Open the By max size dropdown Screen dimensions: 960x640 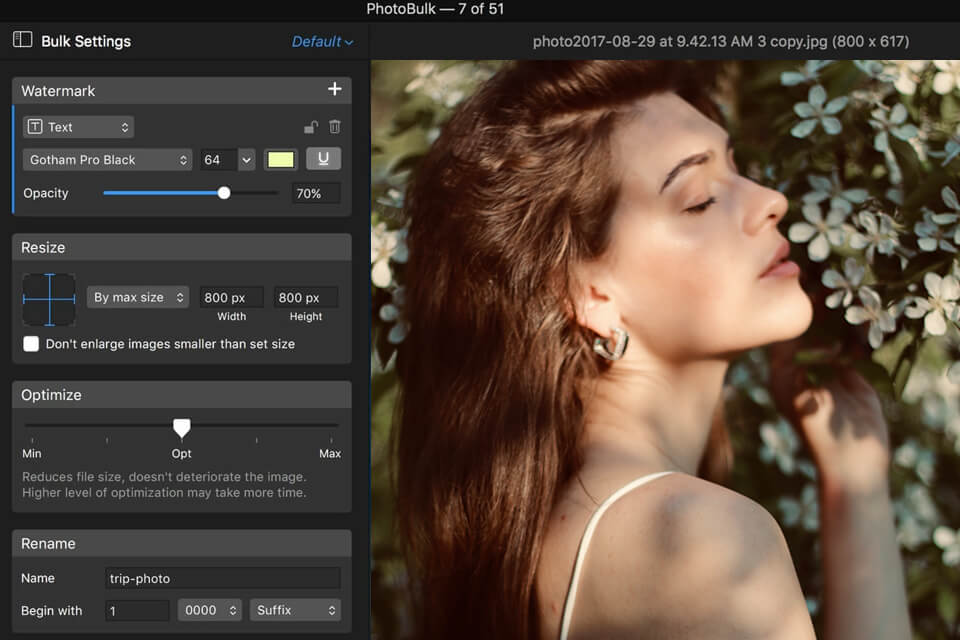point(138,297)
